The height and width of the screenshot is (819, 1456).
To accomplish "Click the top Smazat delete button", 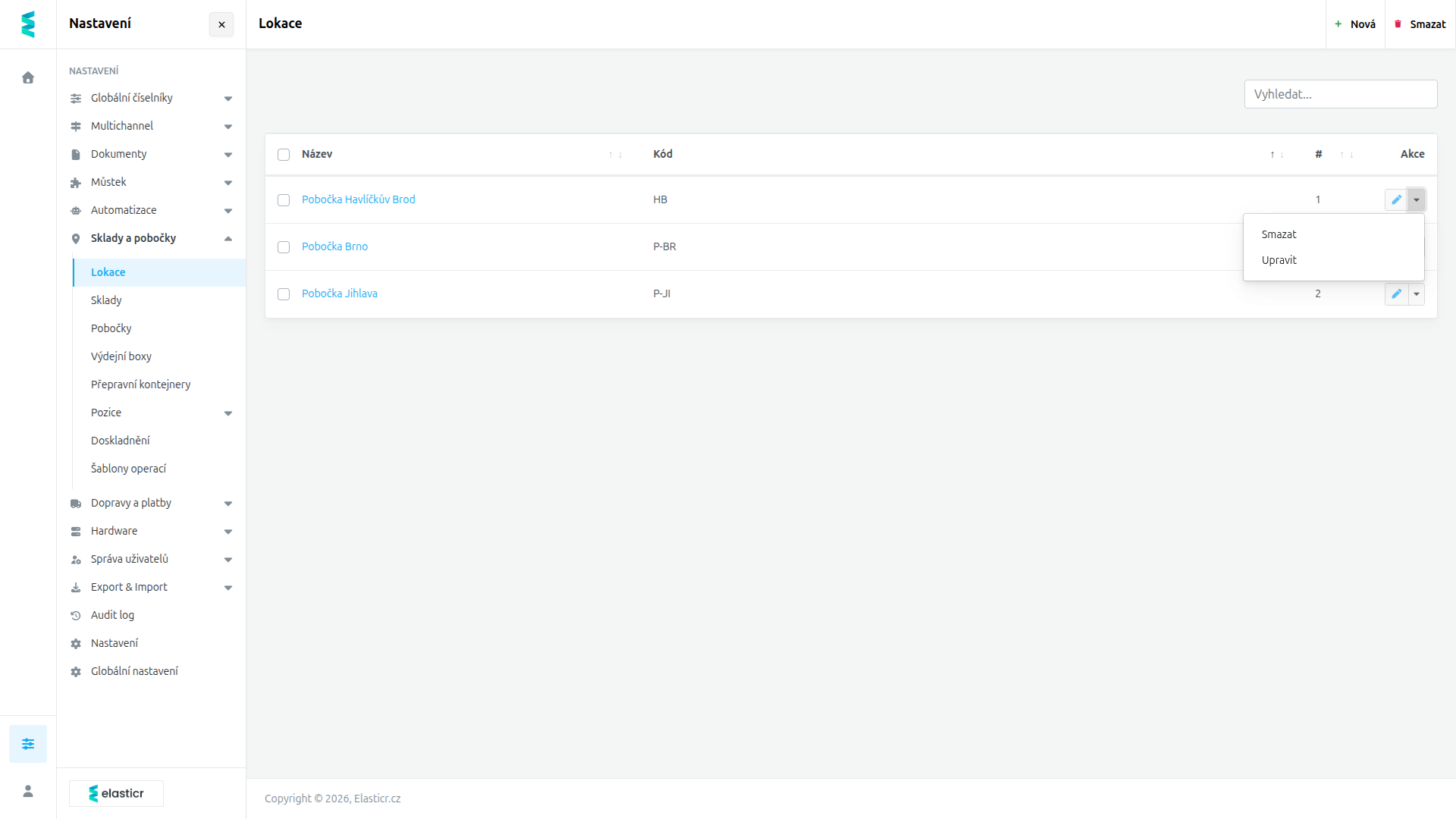I will 1420,24.
